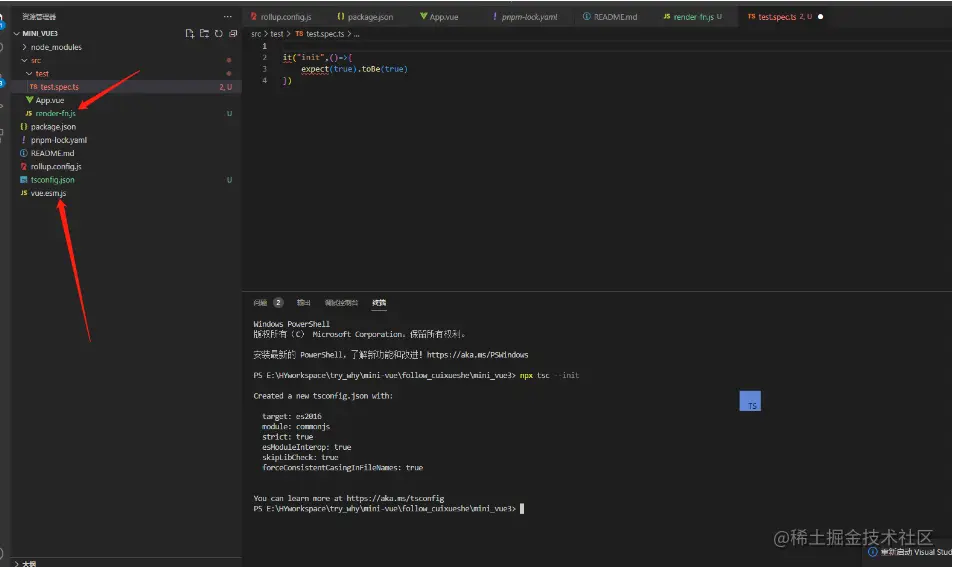Select the test.spec.ts editor tab
The width and height of the screenshot is (953, 567).
(x=780, y=17)
